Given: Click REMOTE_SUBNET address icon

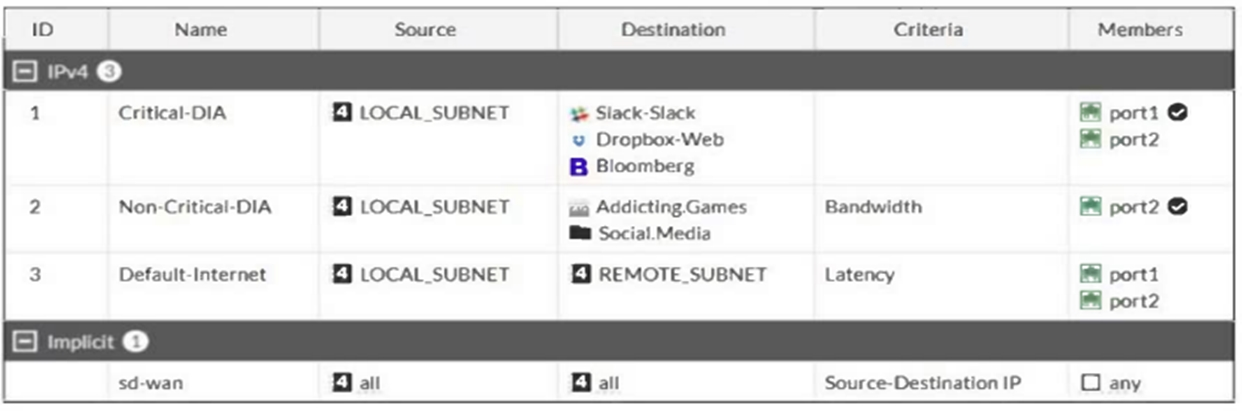Looking at the screenshot, I should (x=580, y=274).
